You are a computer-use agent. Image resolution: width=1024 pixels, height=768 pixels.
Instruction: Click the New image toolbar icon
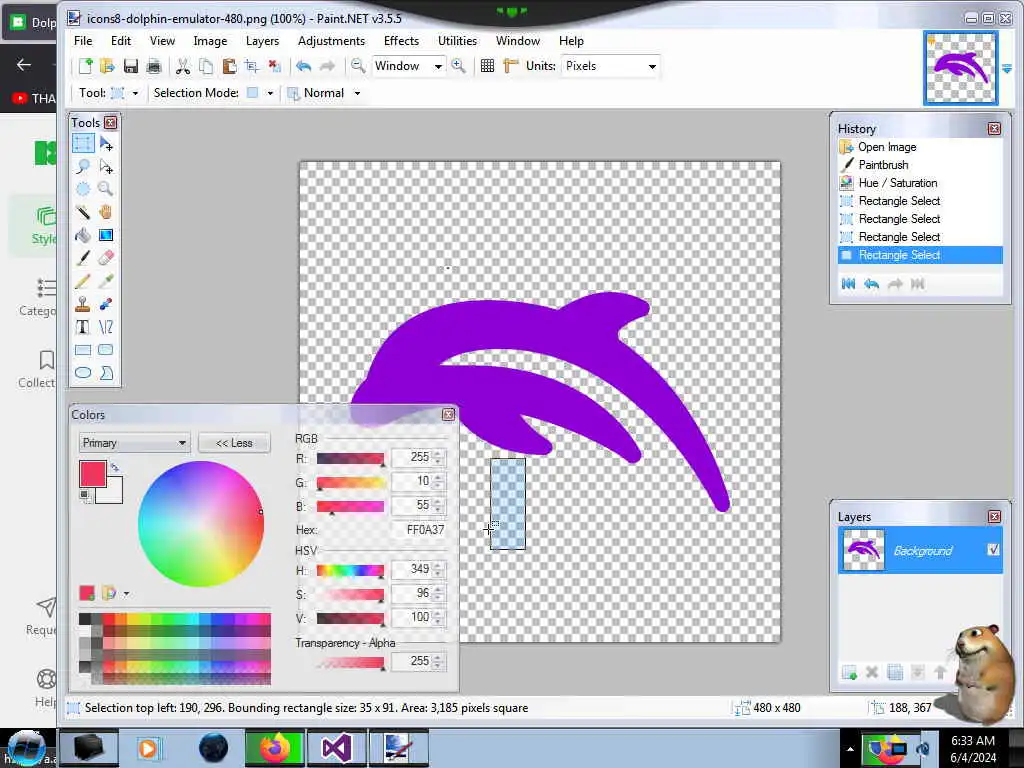[x=86, y=66]
